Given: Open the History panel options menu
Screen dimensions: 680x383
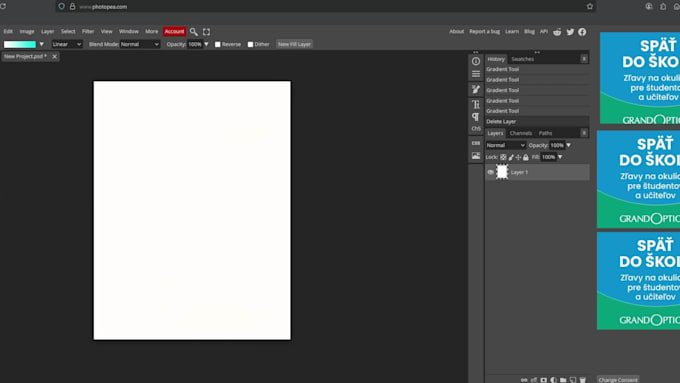Looking at the screenshot, I should coord(584,59).
